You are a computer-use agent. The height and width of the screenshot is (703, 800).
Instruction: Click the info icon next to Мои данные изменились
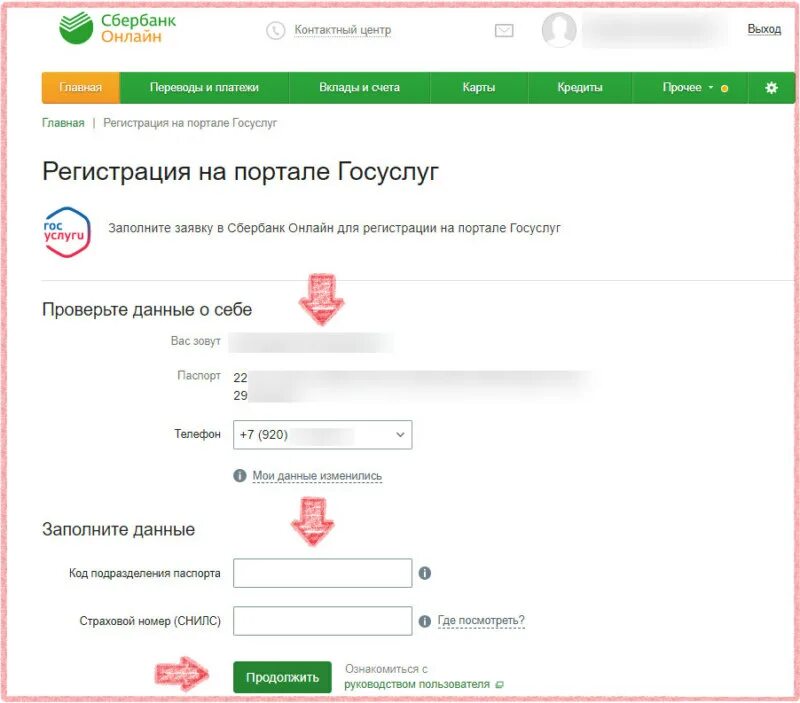click(x=240, y=475)
